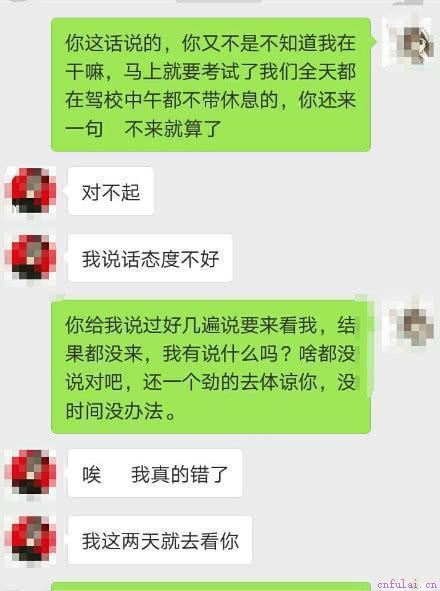Tap the gray timestamp bar at the top

[219, 1]
